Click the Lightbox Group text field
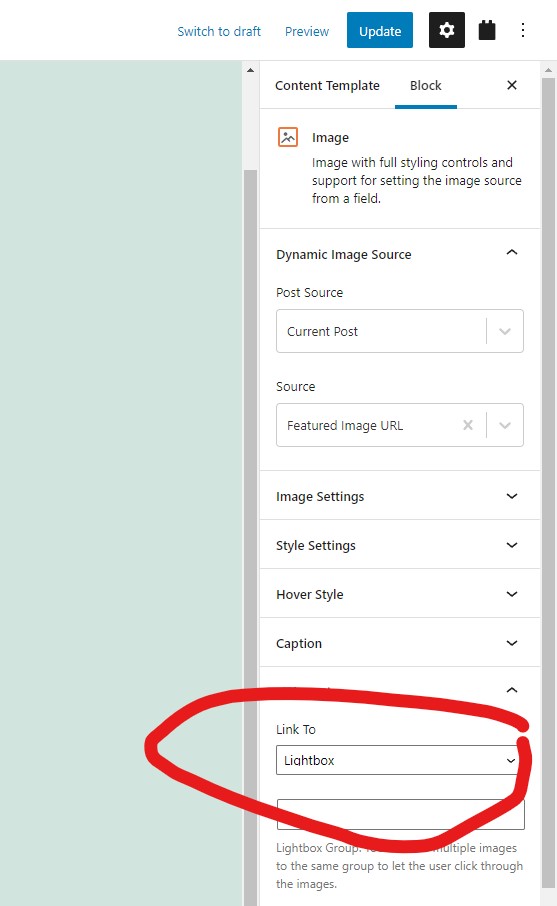Screen dimensions: 557x906 (x=400, y=815)
